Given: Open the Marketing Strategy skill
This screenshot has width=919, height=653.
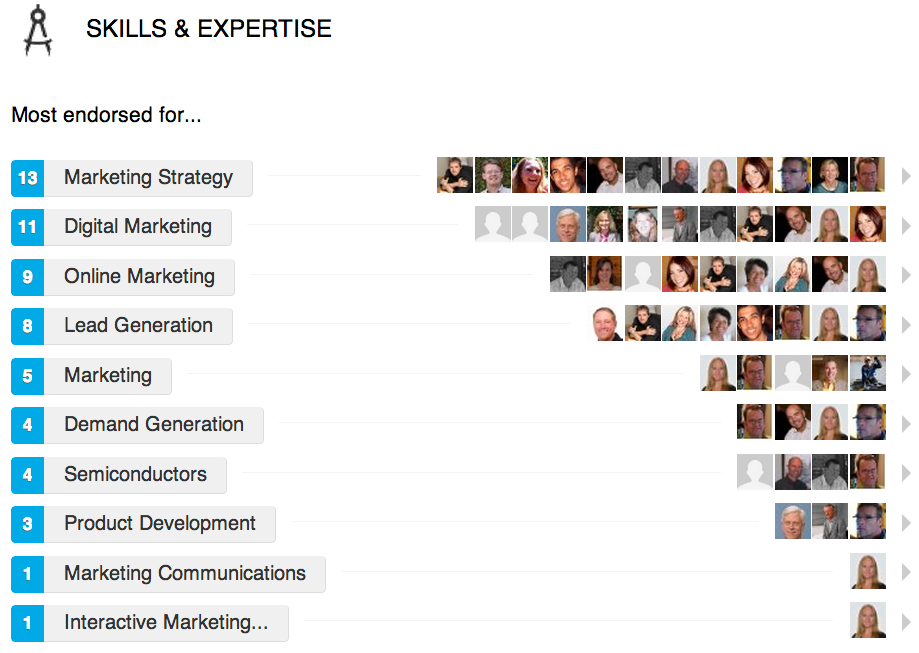Looking at the screenshot, I should (149, 178).
